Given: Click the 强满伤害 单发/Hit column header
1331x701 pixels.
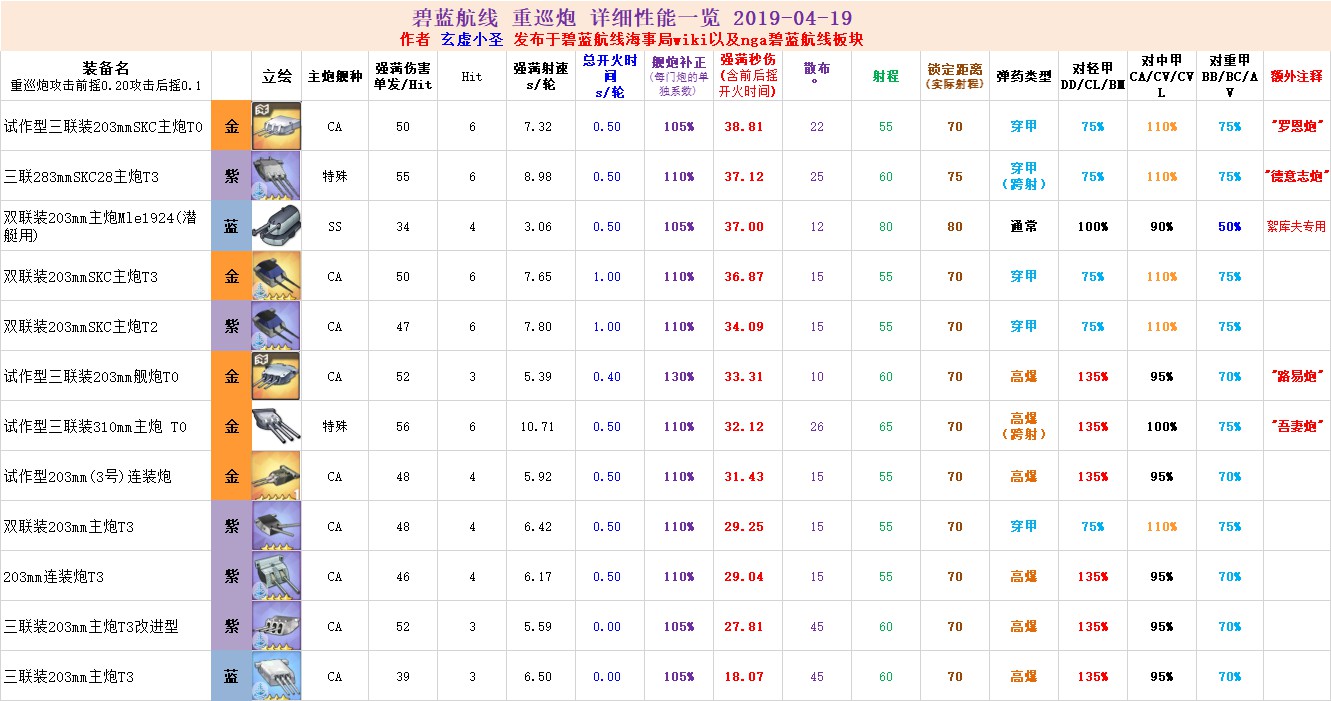Looking at the screenshot, I should point(403,76).
